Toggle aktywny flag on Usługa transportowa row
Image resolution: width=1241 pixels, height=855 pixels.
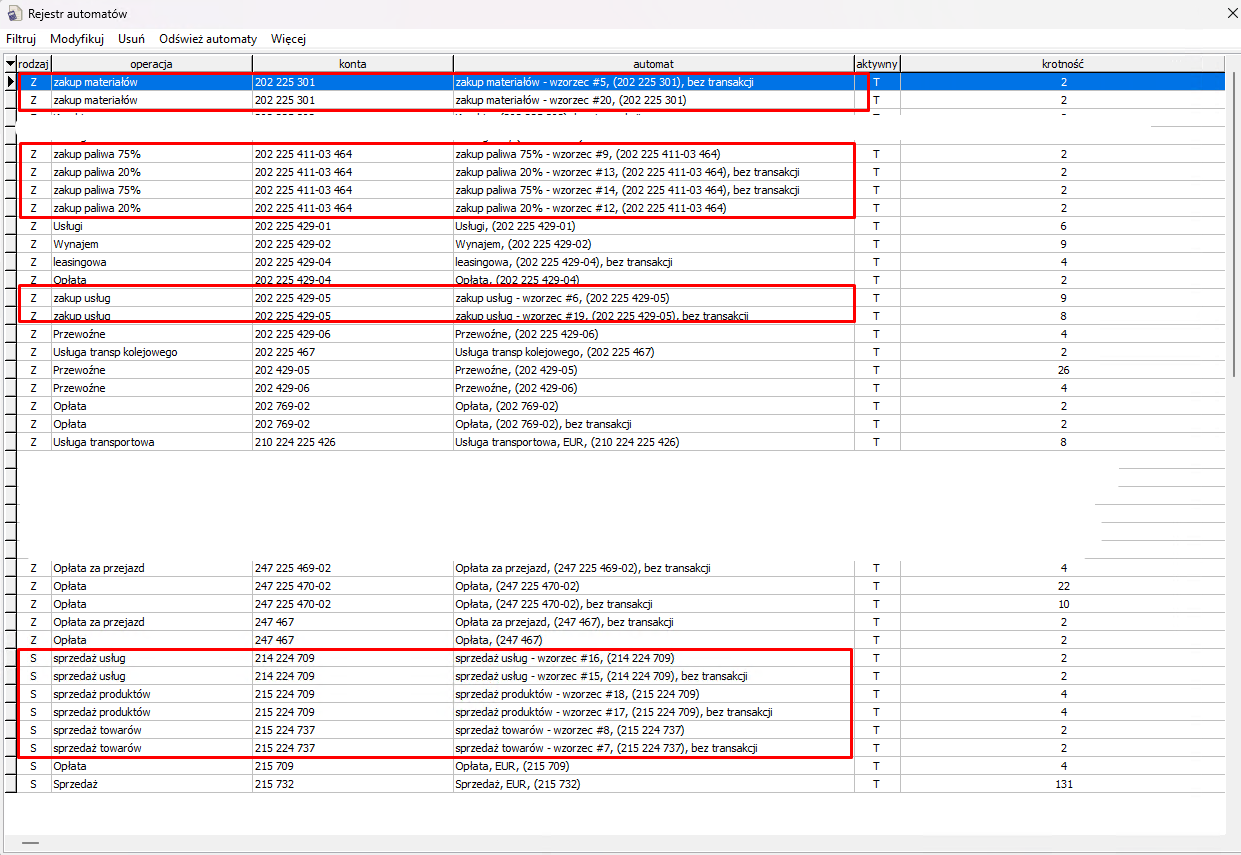877,442
